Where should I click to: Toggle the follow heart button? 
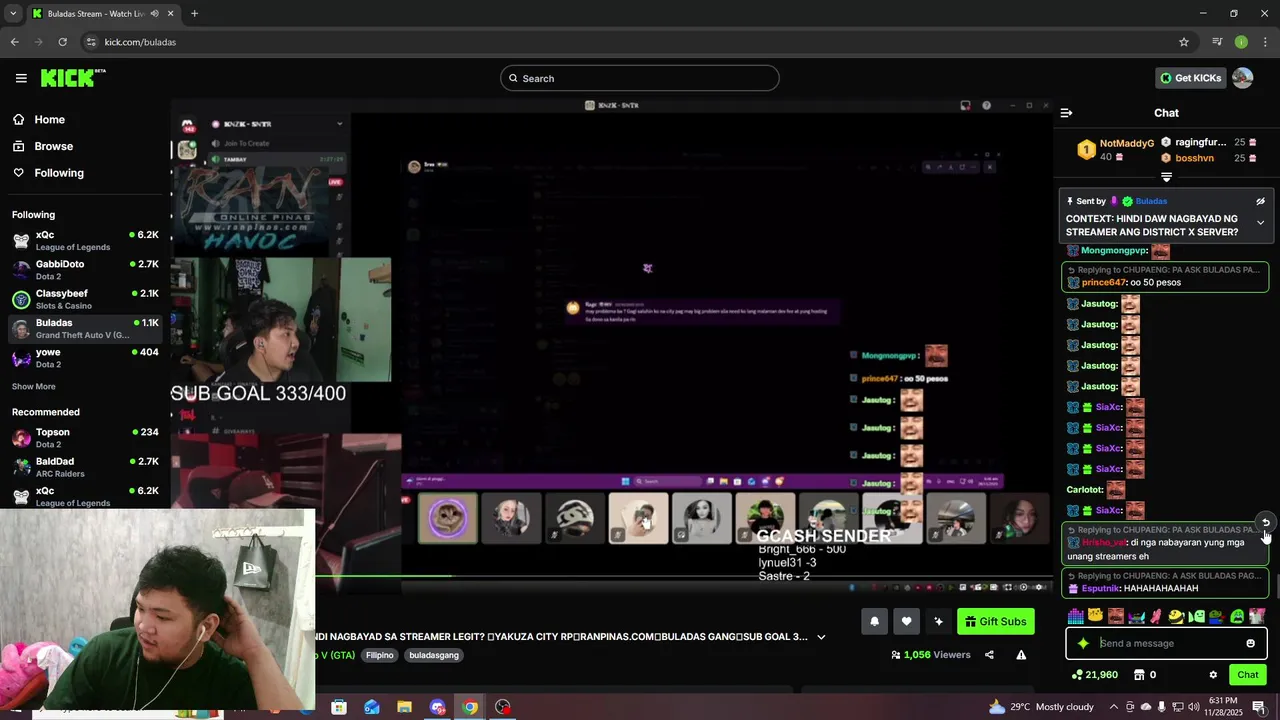[906, 621]
